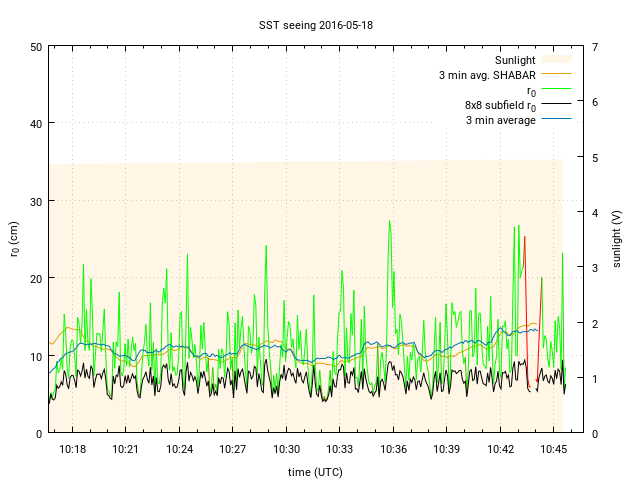
Task: Click the blue 3 min average legend line
Action: 556,120
